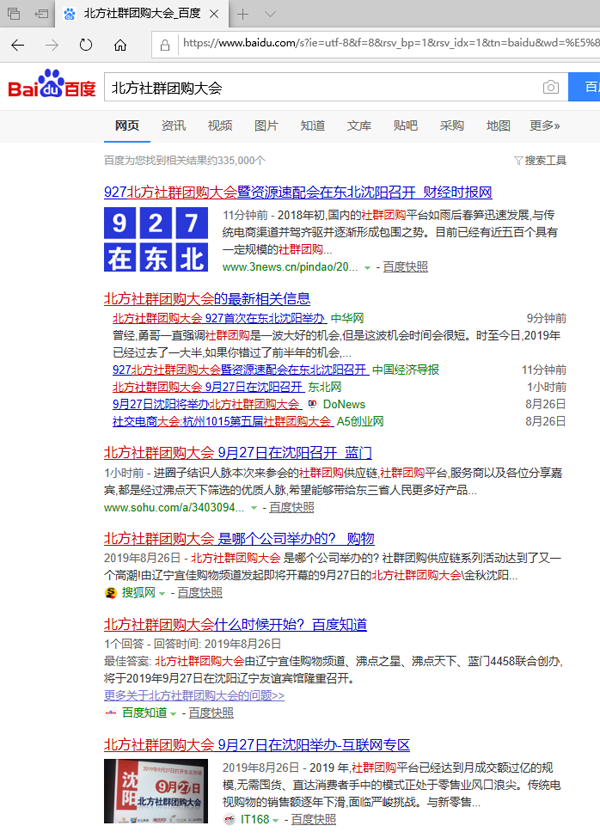The height and width of the screenshot is (838, 600).
Task: Expand dropdown arrow beside www.3news.cn URL
Action: pos(367,268)
